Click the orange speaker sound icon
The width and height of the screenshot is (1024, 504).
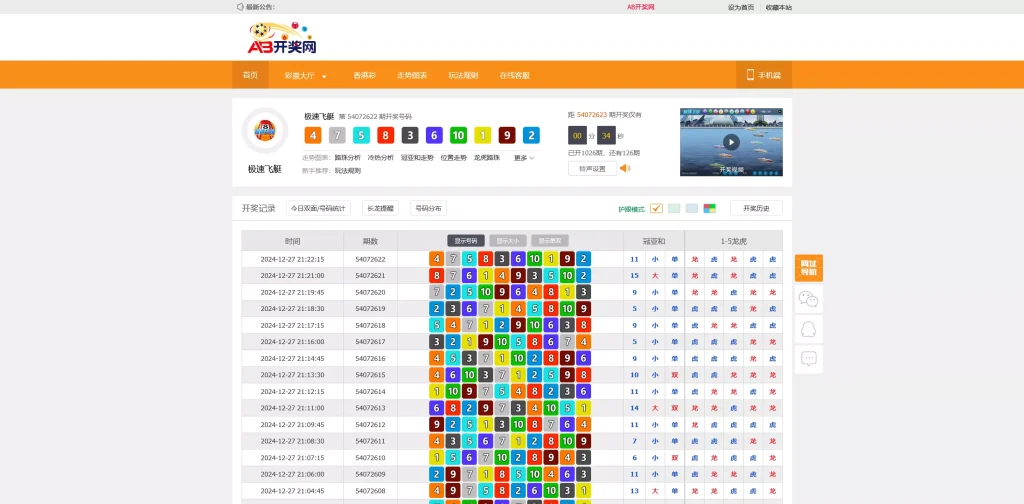625,168
